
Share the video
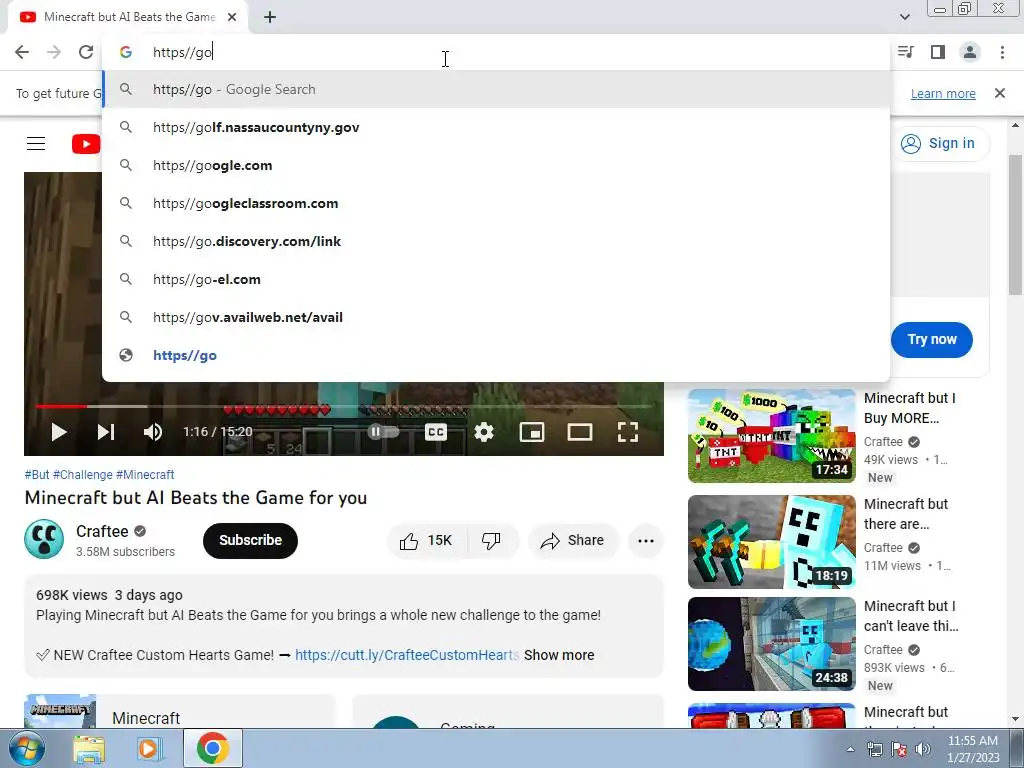(x=573, y=540)
